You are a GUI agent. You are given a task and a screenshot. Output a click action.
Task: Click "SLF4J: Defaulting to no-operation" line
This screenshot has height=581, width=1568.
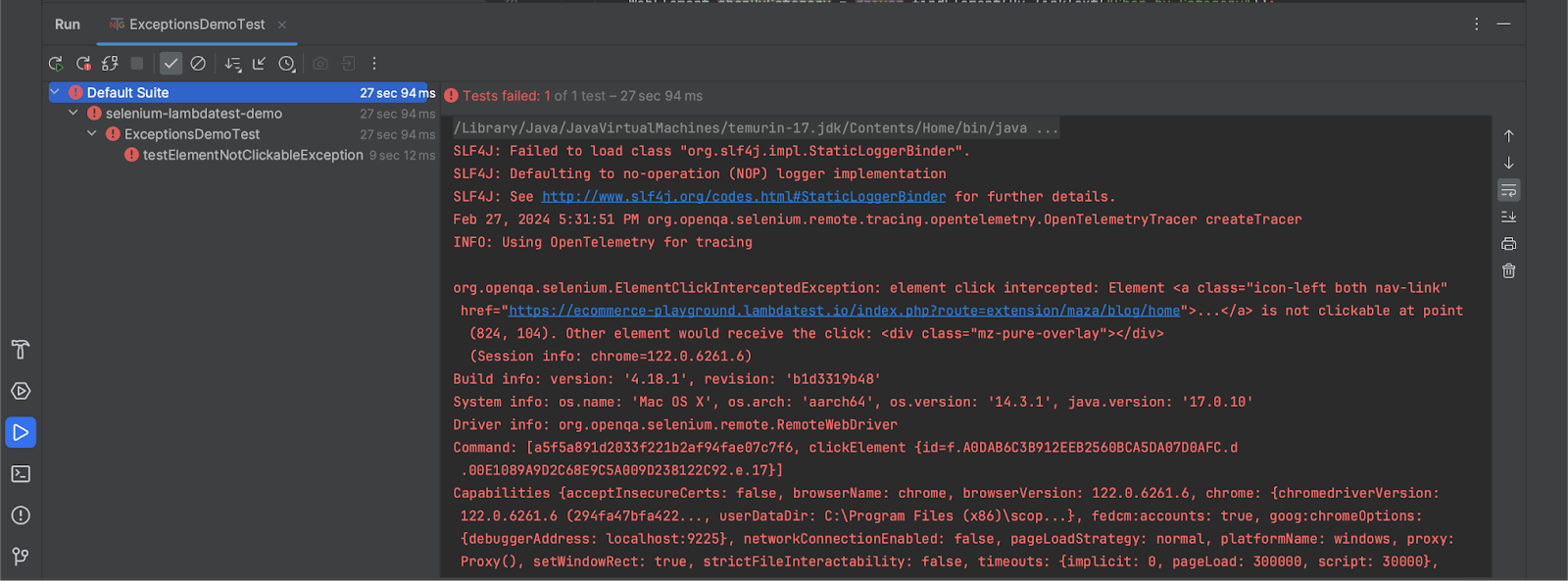700,173
